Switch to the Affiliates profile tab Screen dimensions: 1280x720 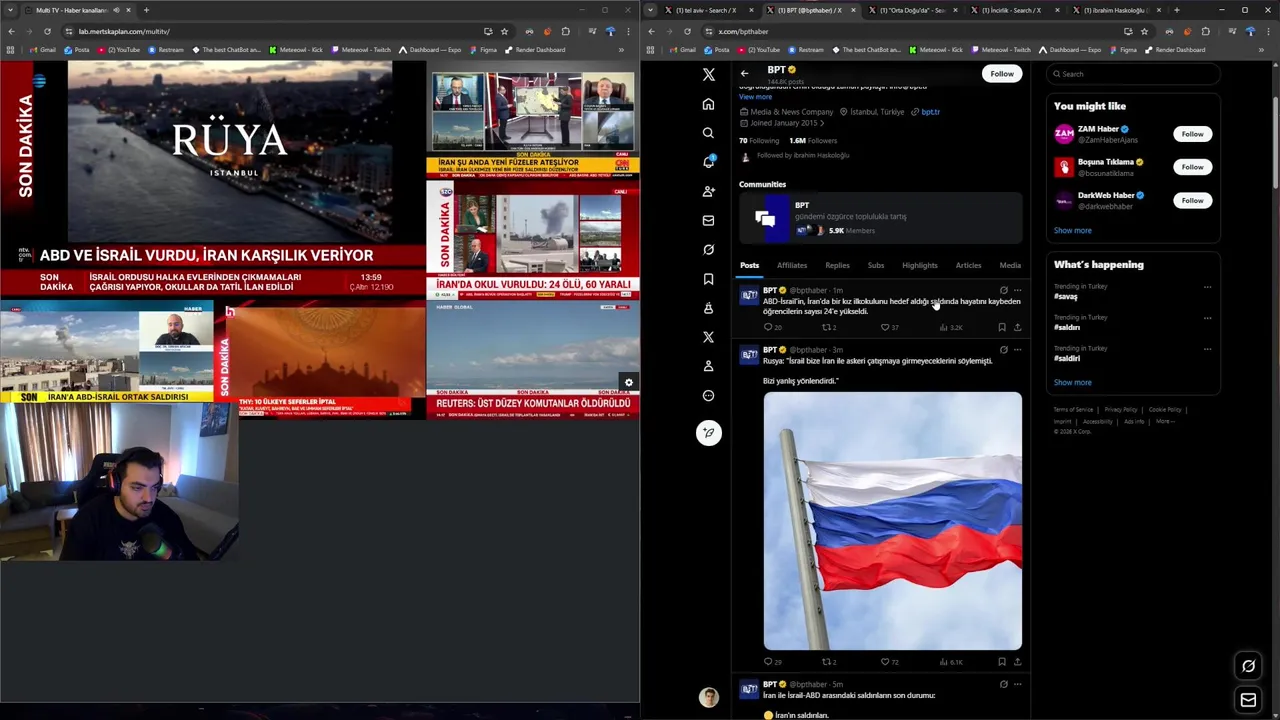tap(792, 265)
